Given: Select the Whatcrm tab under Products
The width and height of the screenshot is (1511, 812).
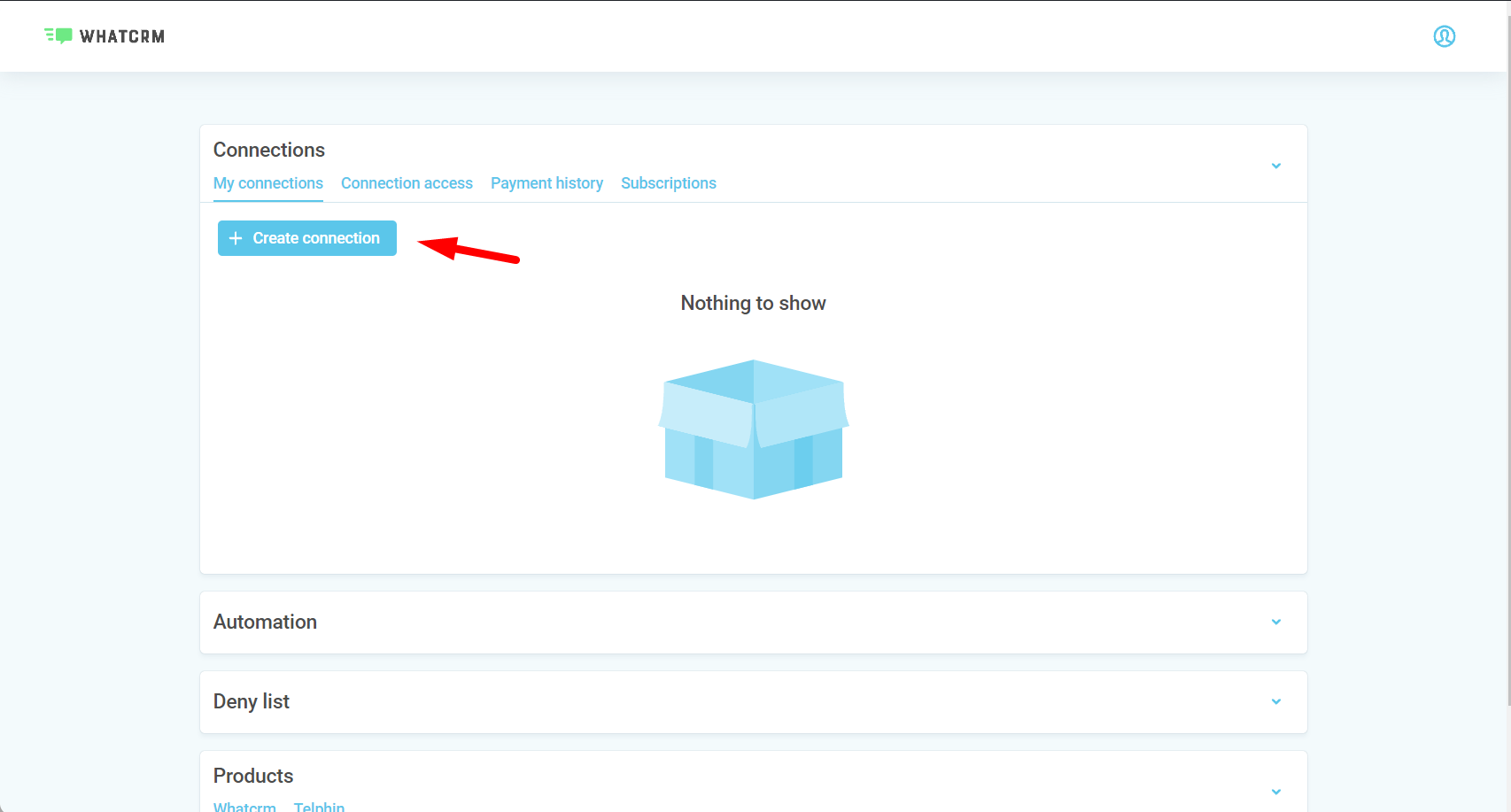Looking at the screenshot, I should [x=244, y=806].
